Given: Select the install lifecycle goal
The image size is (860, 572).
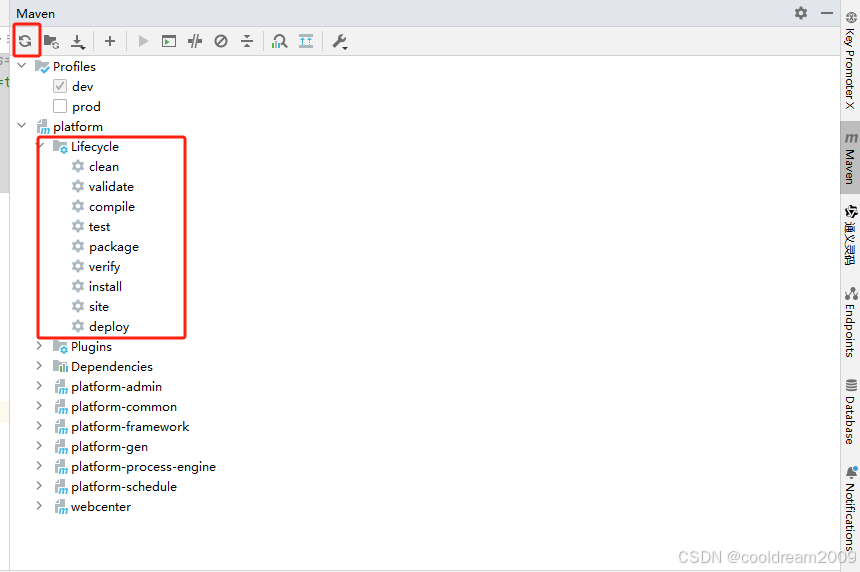Looking at the screenshot, I should [105, 286].
